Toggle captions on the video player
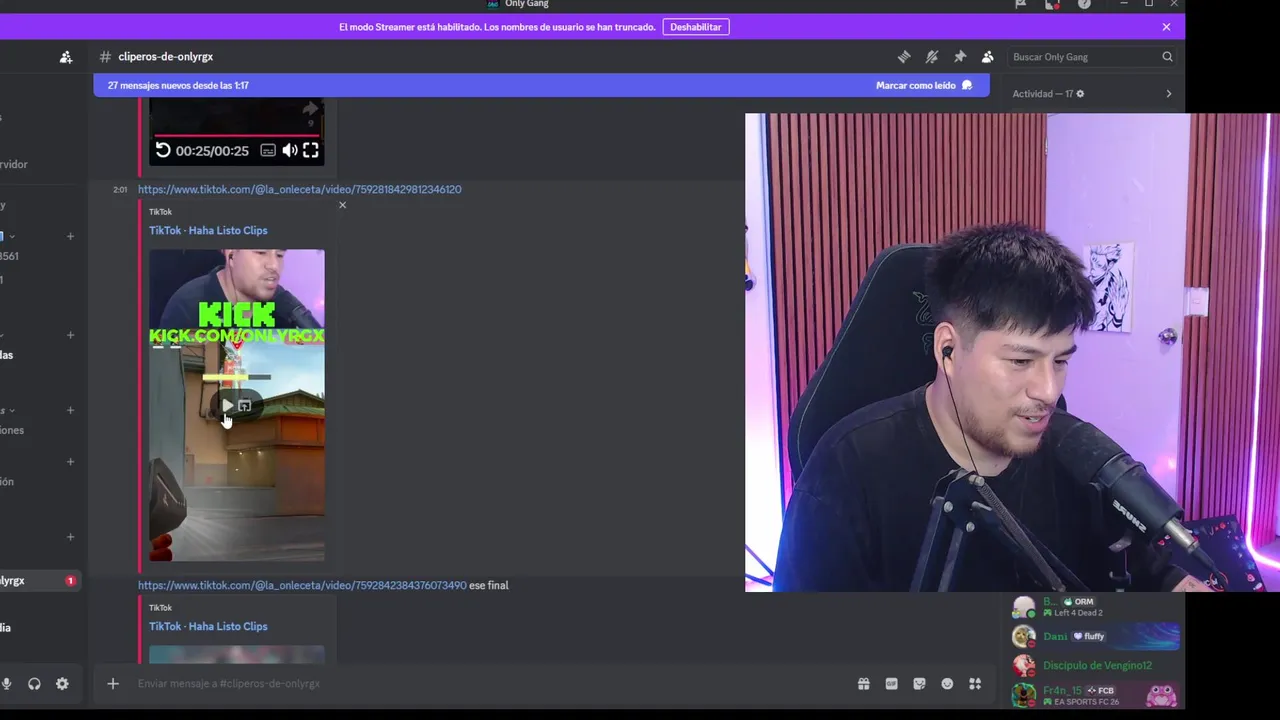1280x720 pixels. click(x=268, y=151)
